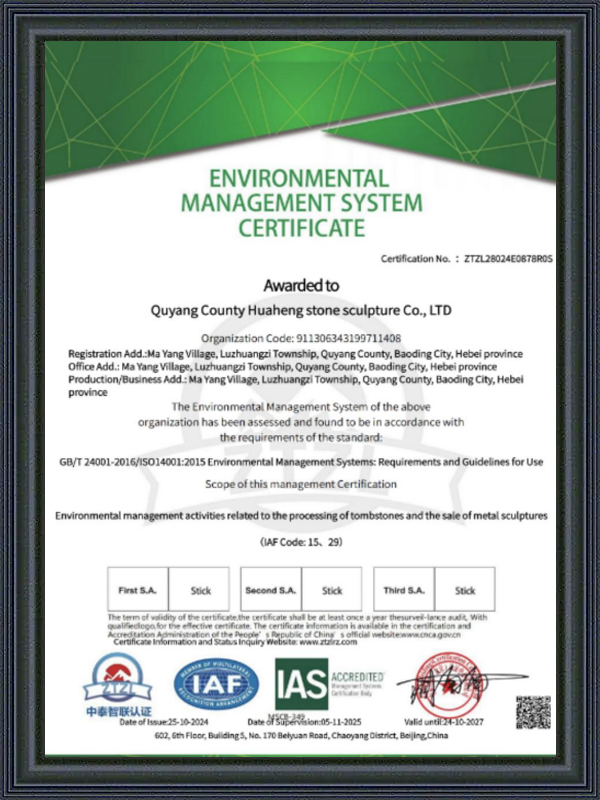600x800 pixels.
Task: Click the MSCB-349 label under IAS
Action: coord(286,716)
